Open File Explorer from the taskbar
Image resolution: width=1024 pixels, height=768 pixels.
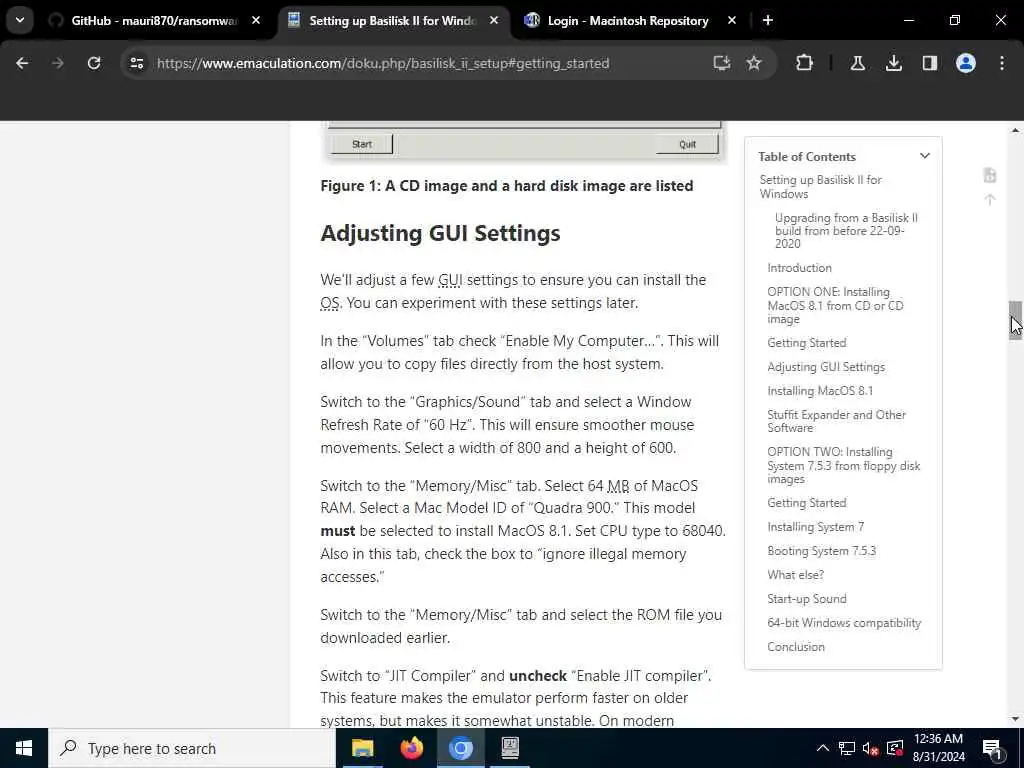tap(362, 748)
